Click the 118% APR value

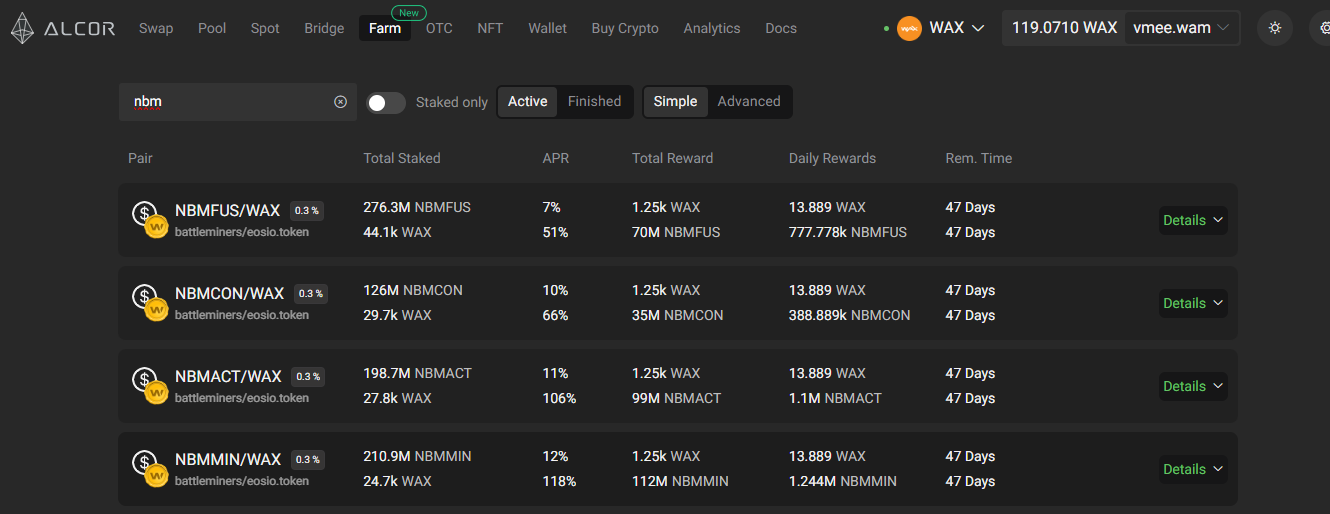click(559, 481)
